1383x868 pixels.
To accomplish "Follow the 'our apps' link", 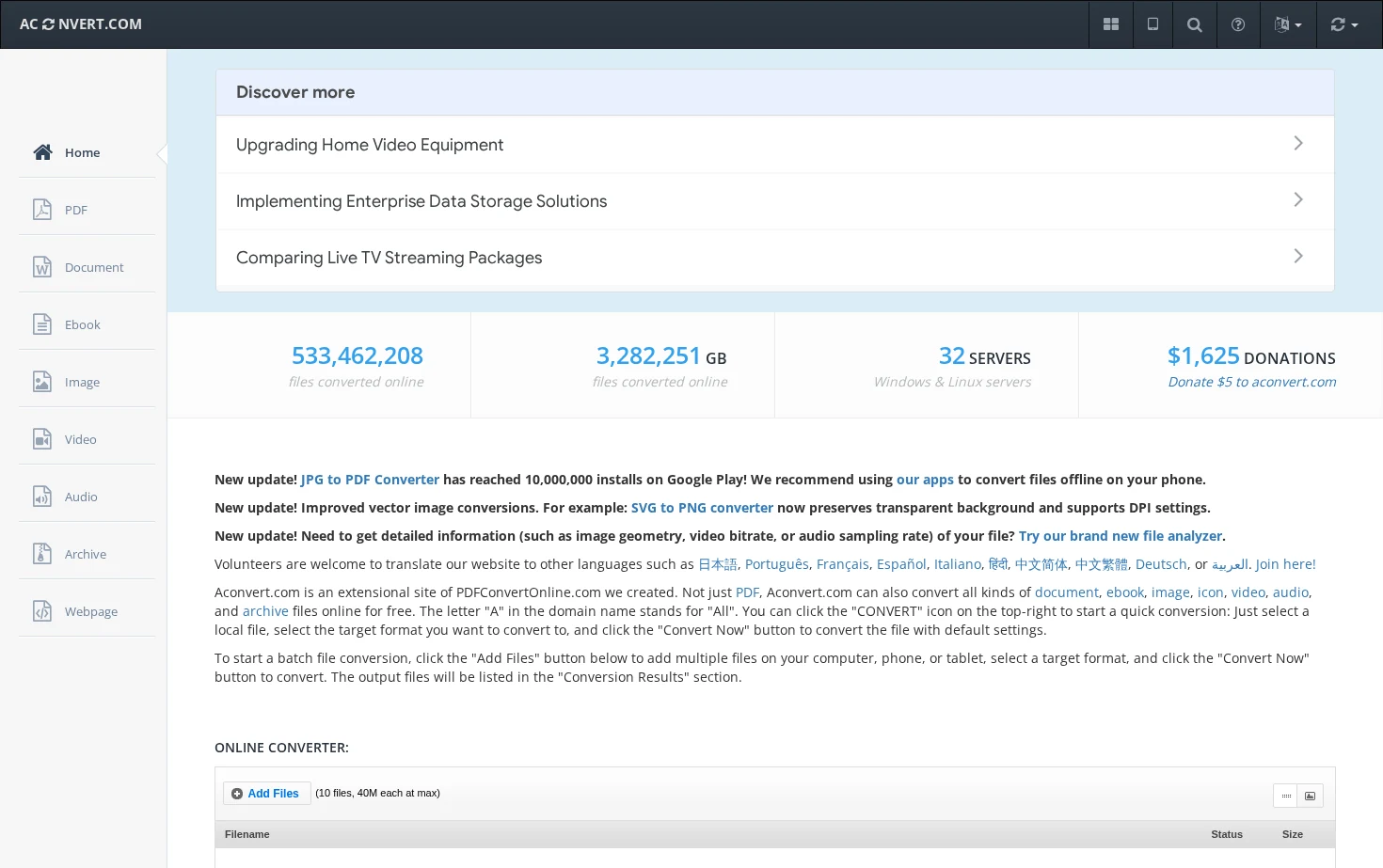I will pyautogui.click(x=925, y=480).
